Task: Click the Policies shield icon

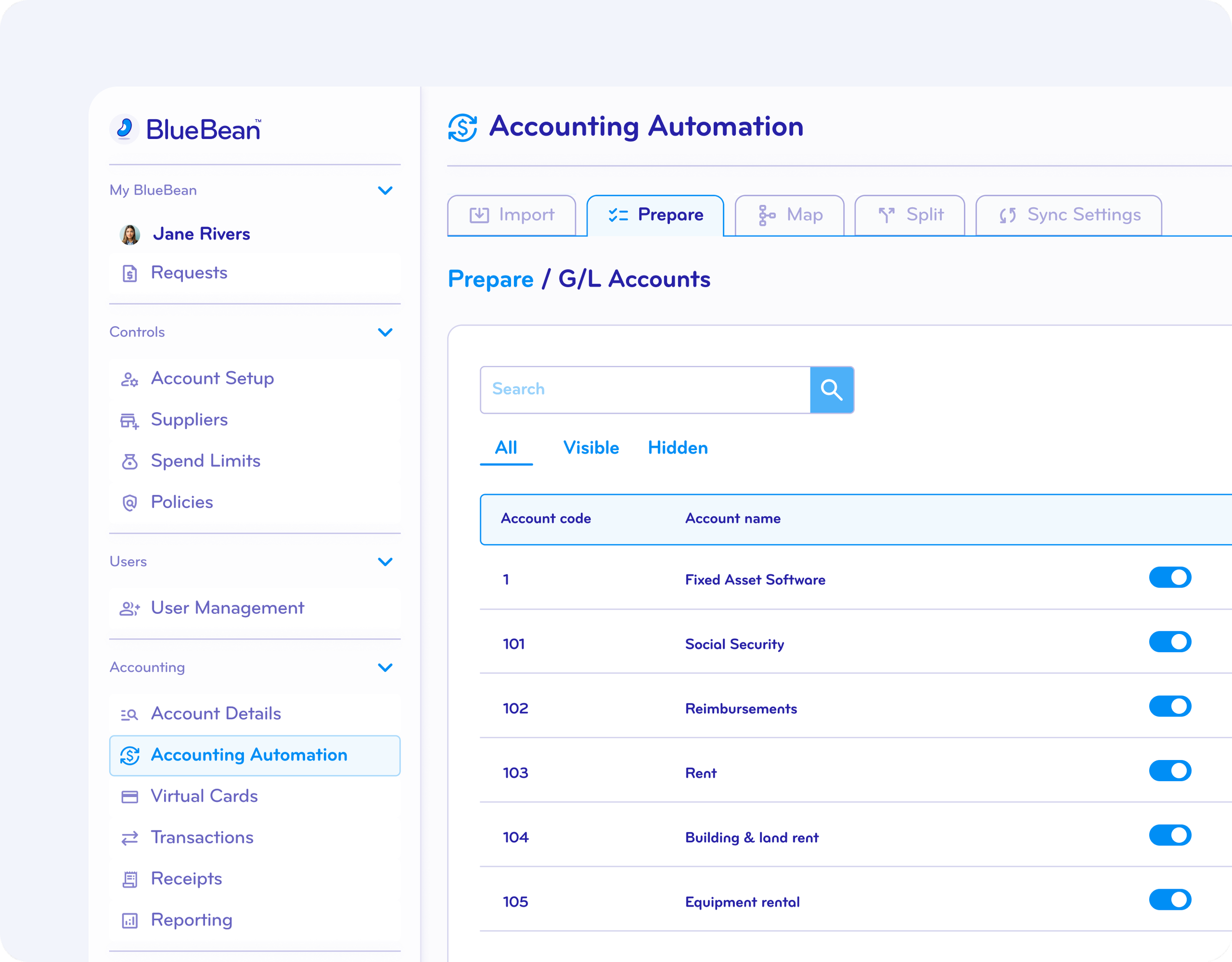Action: (130, 502)
